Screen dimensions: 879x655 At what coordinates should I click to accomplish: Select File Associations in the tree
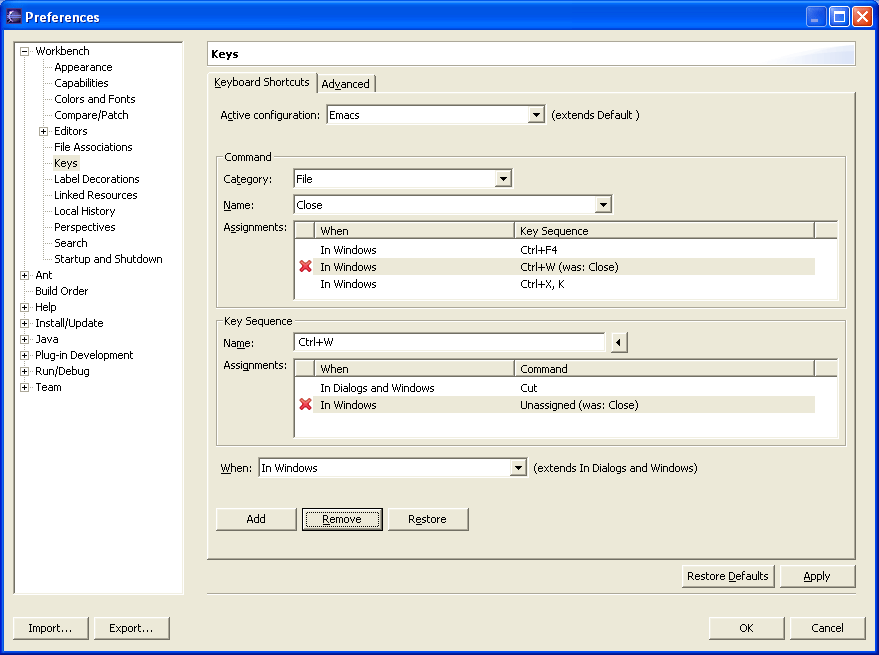pos(93,147)
